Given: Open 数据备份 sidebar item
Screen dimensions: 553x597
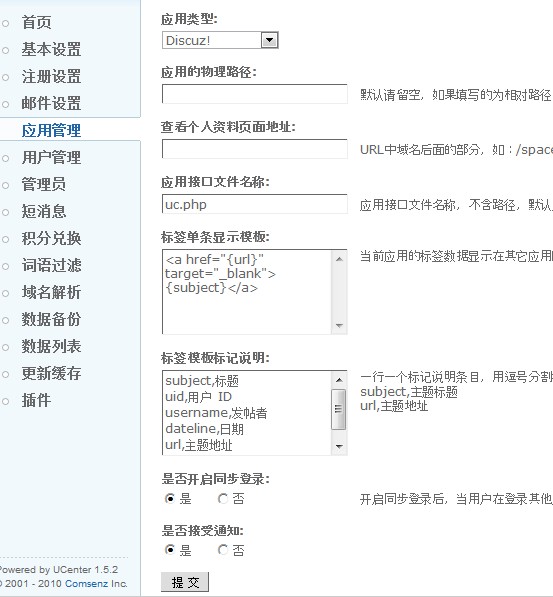Looking at the screenshot, I should 51,319.
